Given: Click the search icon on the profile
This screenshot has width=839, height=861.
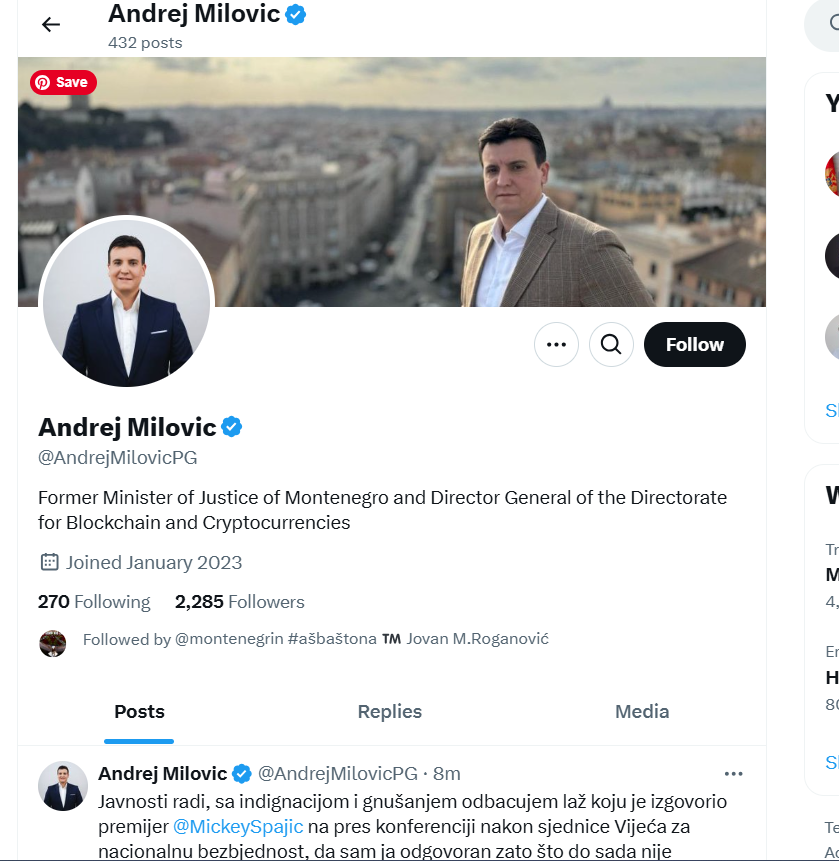Looking at the screenshot, I should [611, 344].
